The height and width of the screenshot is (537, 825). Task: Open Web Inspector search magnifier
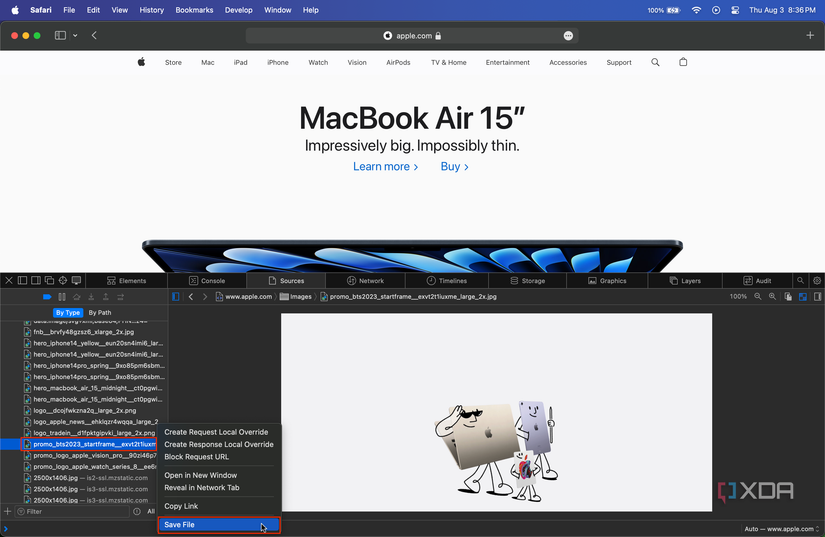[x=800, y=280]
